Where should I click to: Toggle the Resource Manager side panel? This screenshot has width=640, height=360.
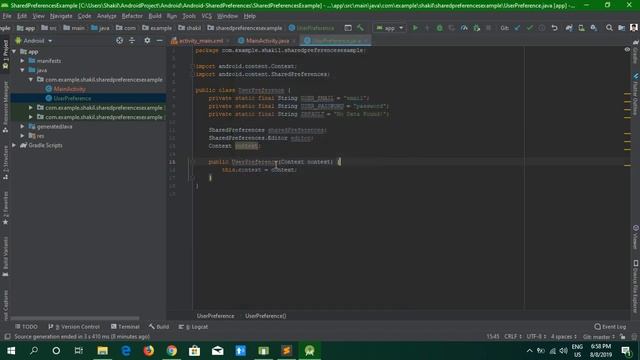tap(5, 107)
